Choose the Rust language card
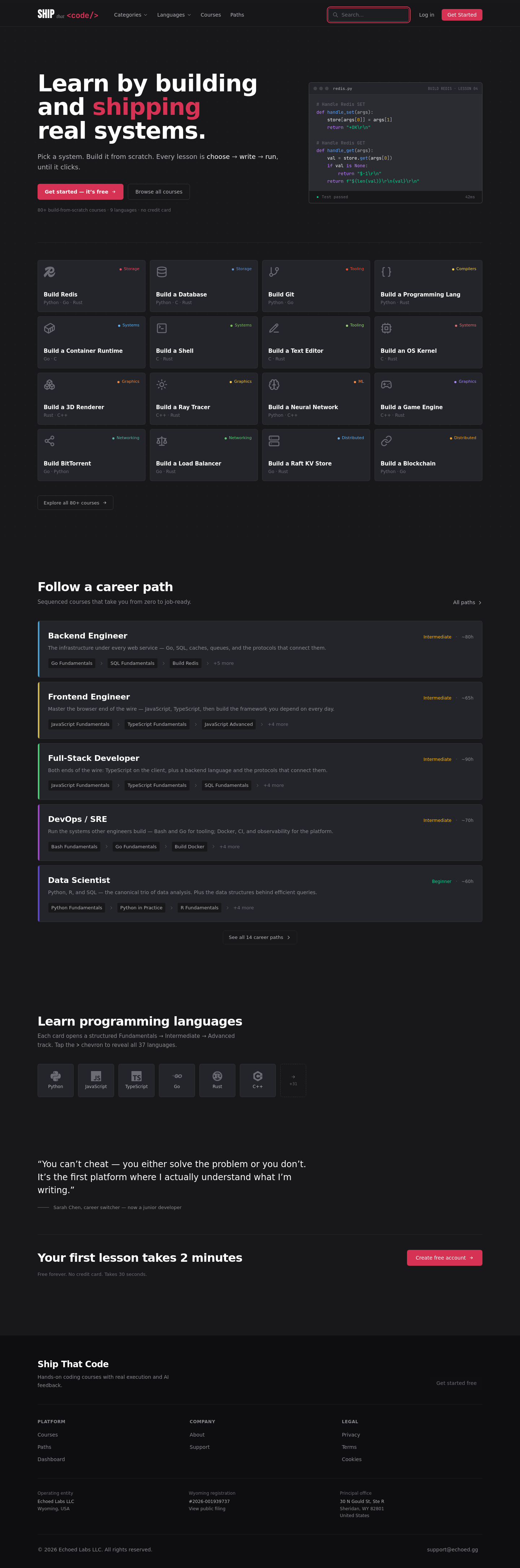 click(217, 1080)
